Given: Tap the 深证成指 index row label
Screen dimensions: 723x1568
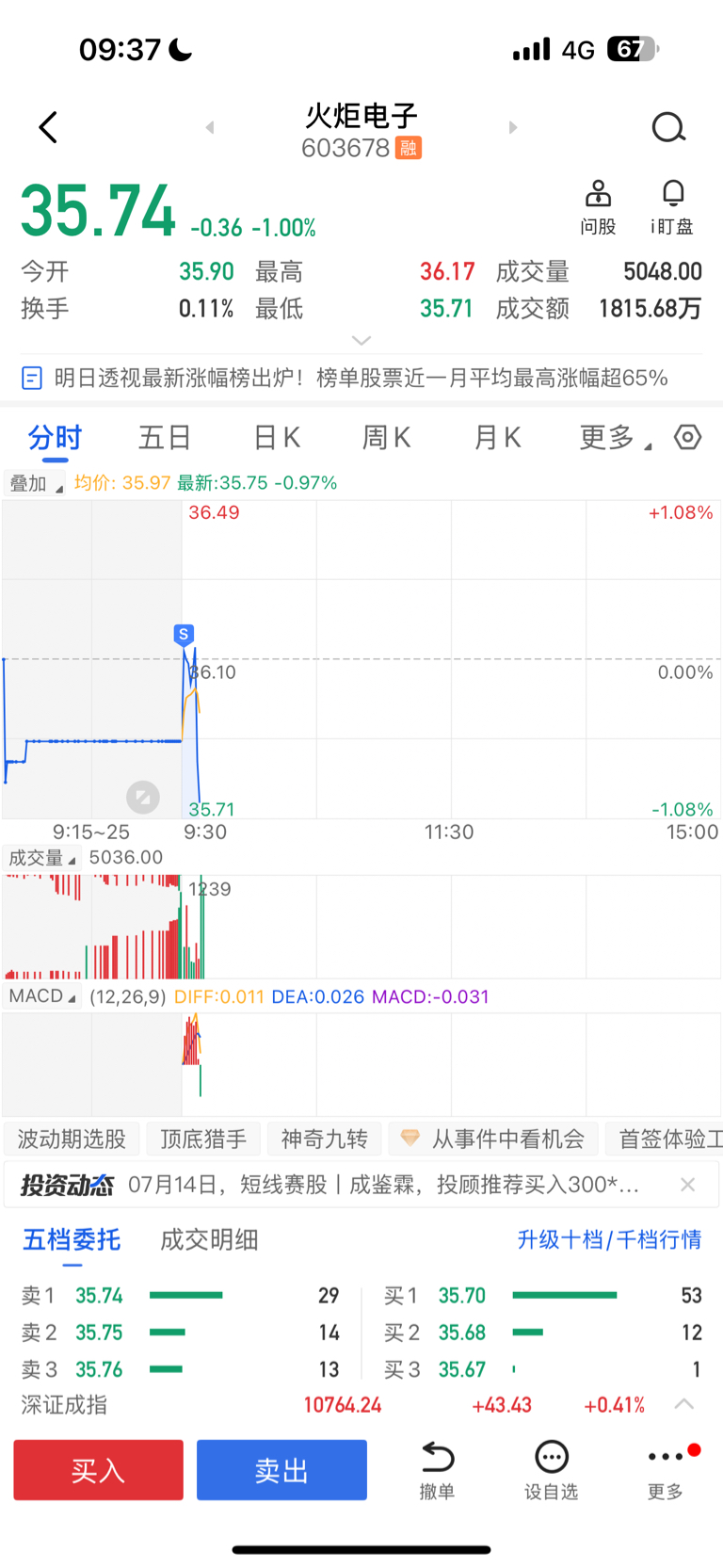Looking at the screenshot, I should 64,1405.
